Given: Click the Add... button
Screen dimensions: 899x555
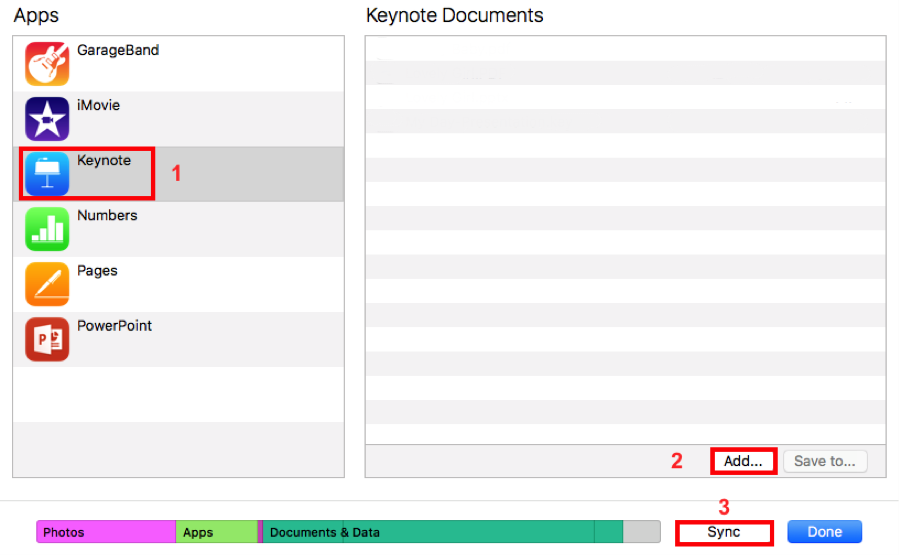Looking at the screenshot, I should [x=743, y=461].
